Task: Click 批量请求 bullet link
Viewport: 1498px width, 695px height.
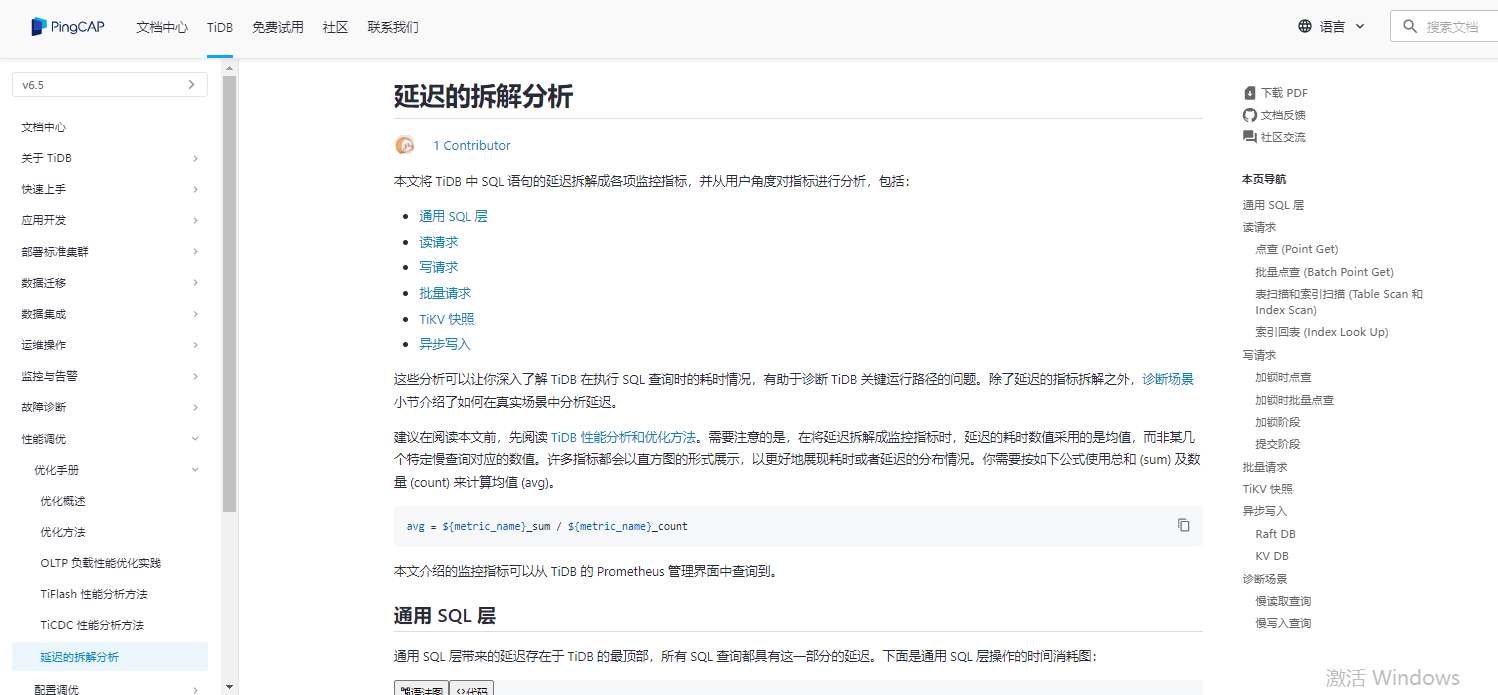Action: [x=445, y=293]
